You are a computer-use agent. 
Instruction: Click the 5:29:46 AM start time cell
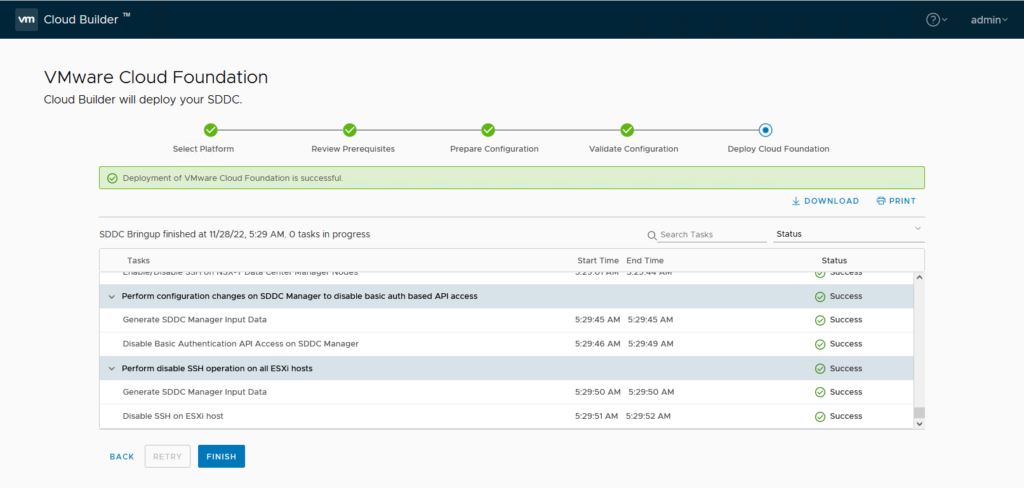point(598,344)
